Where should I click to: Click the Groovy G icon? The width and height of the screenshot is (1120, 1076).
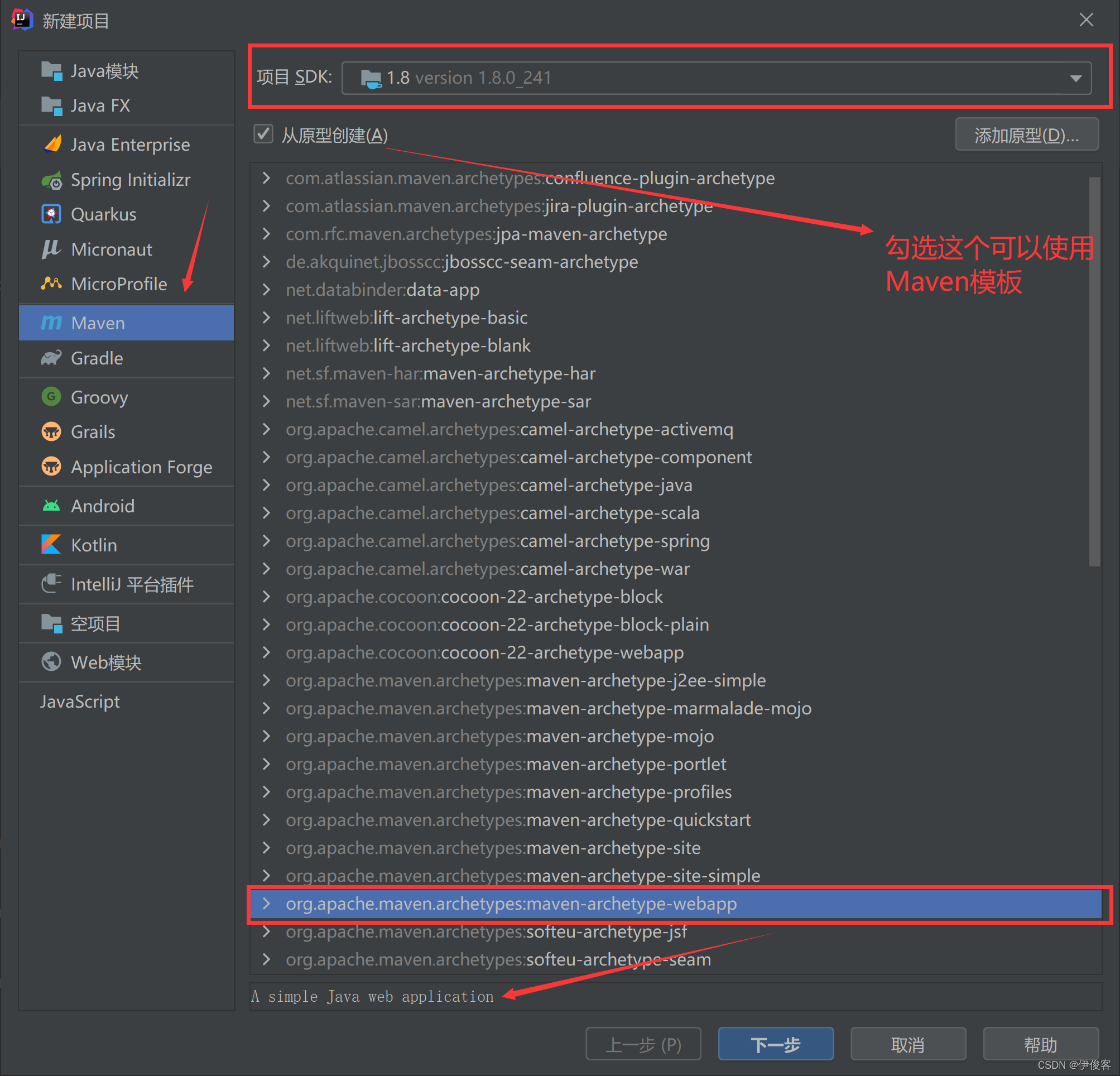pyautogui.click(x=51, y=397)
